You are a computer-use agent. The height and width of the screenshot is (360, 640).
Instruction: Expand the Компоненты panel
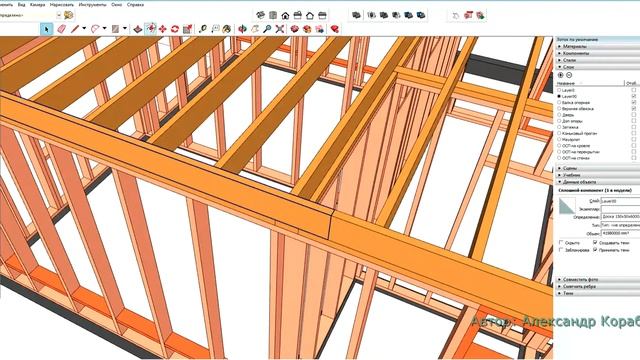[598, 53]
